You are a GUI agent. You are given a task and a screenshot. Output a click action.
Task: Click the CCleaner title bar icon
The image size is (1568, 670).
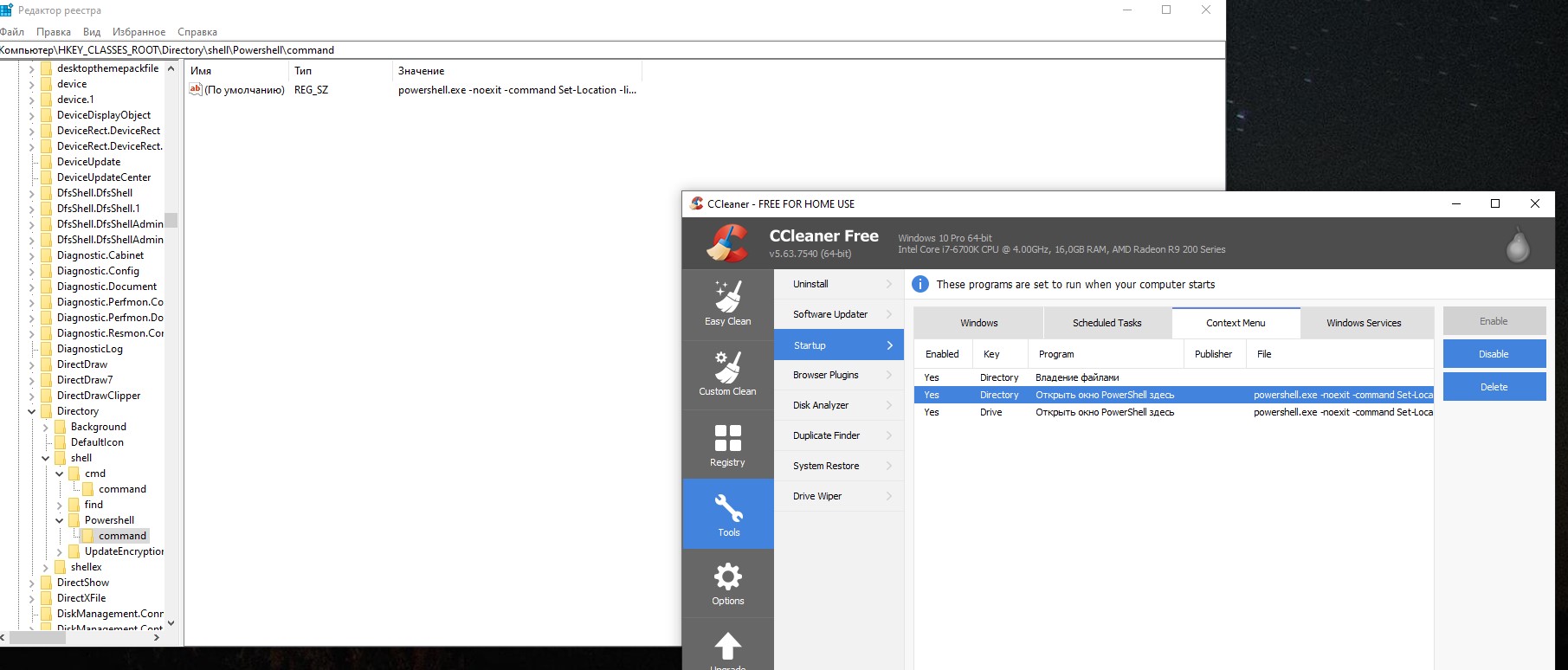click(x=696, y=203)
